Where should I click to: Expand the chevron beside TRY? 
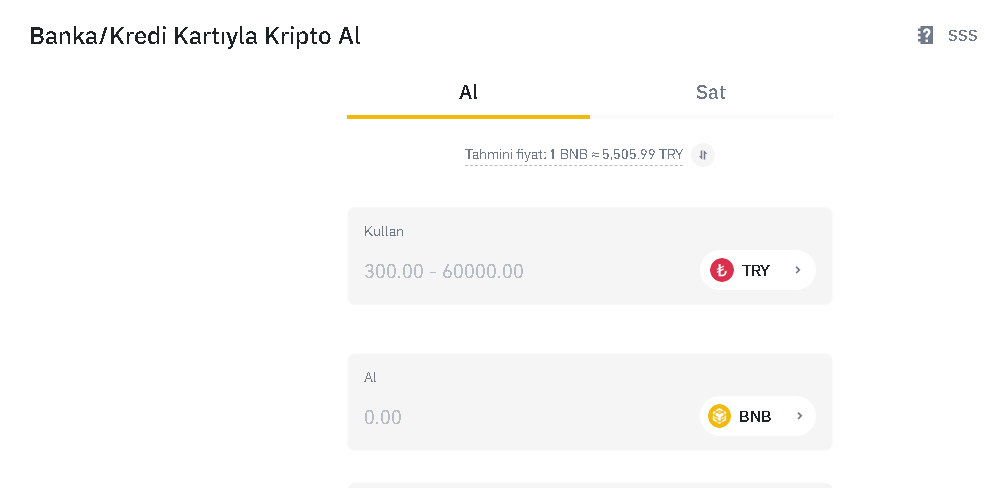798,270
